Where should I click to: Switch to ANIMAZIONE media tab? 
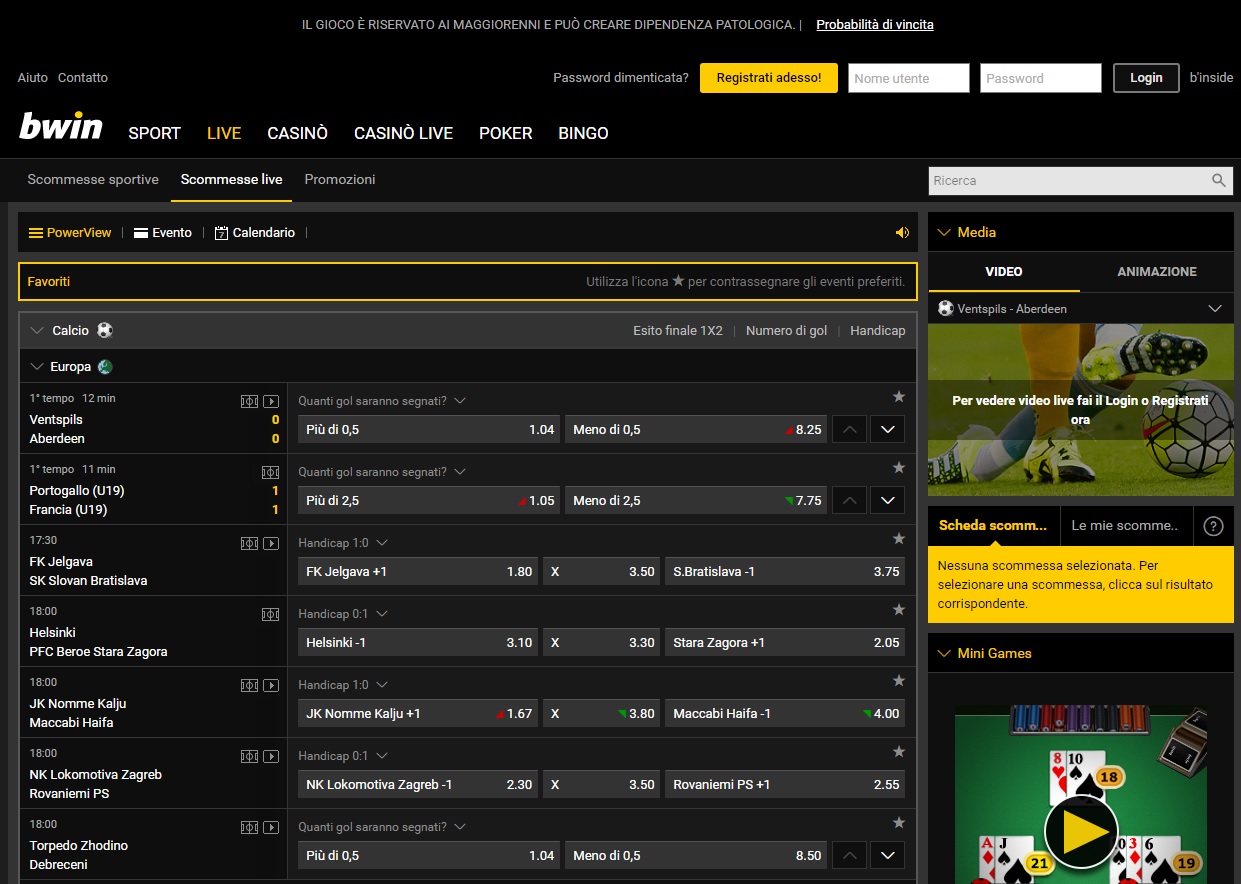(1156, 272)
